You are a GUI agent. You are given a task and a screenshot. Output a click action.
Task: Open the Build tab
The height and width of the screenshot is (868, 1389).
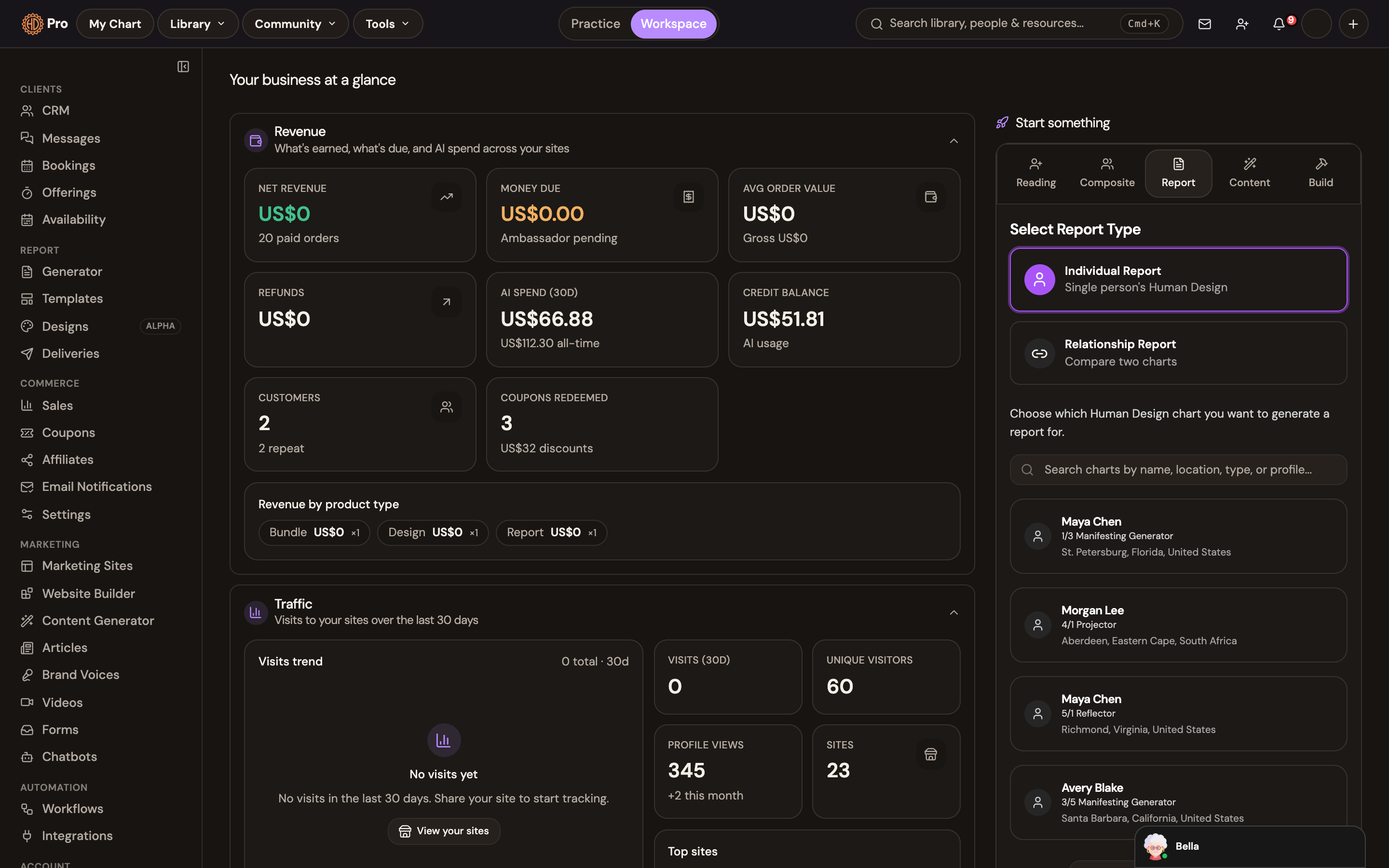[1320, 174]
